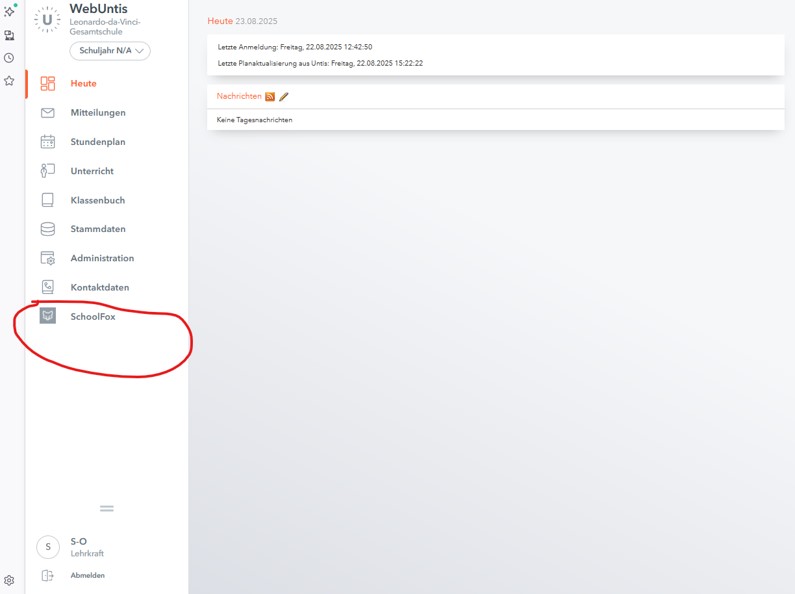The width and height of the screenshot is (795, 594).
Task: Click the pencil edit icon beside Nachrichten
Action: [284, 97]
